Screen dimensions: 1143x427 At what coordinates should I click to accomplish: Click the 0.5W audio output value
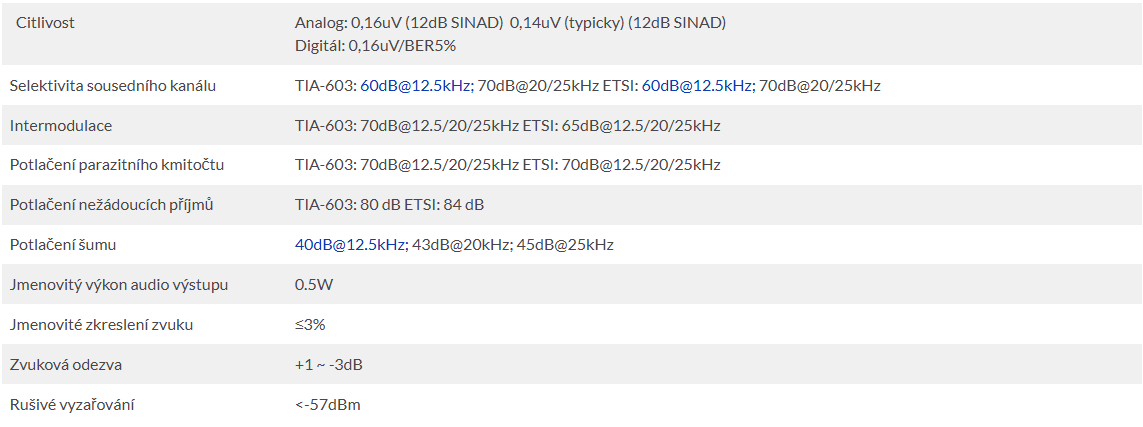click(313, 285)
